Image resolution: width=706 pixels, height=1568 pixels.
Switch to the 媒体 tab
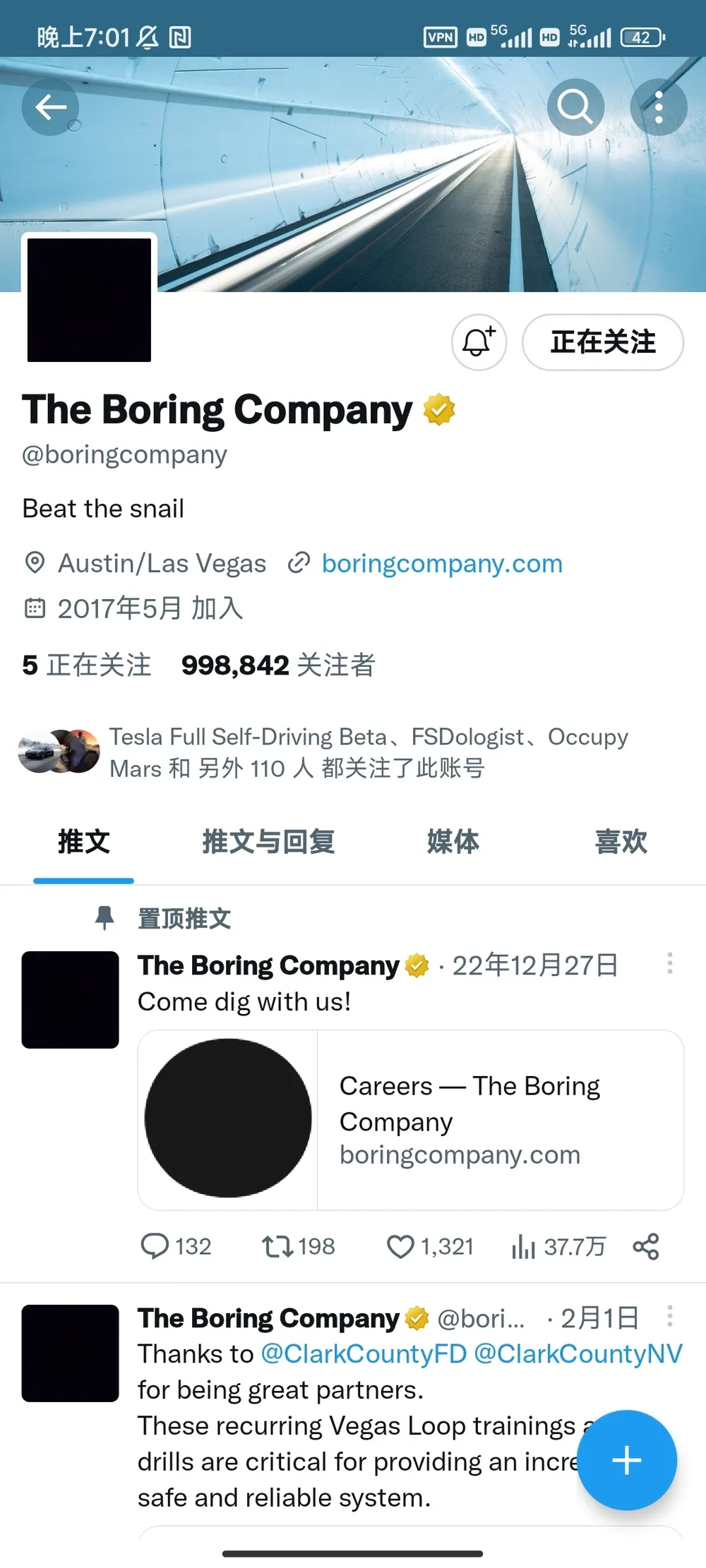coord(453,841)
